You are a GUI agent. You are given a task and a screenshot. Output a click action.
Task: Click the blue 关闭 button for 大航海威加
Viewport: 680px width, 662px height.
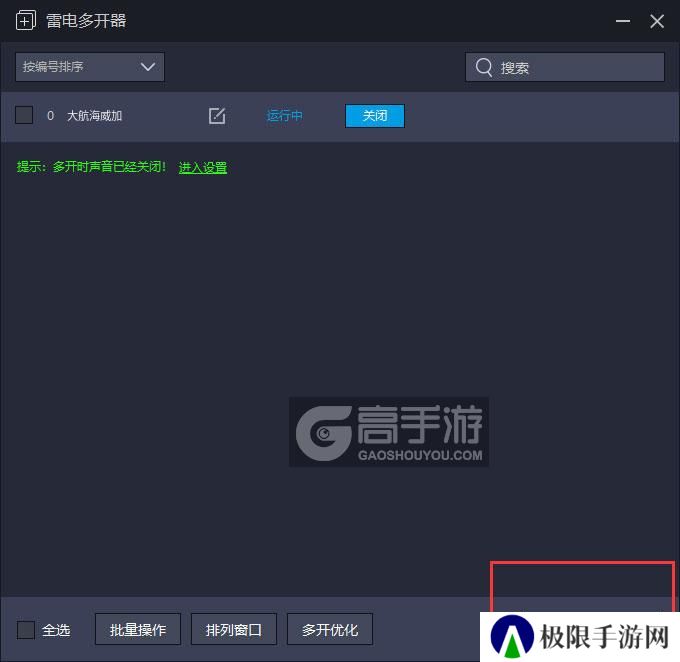[375, 116]
